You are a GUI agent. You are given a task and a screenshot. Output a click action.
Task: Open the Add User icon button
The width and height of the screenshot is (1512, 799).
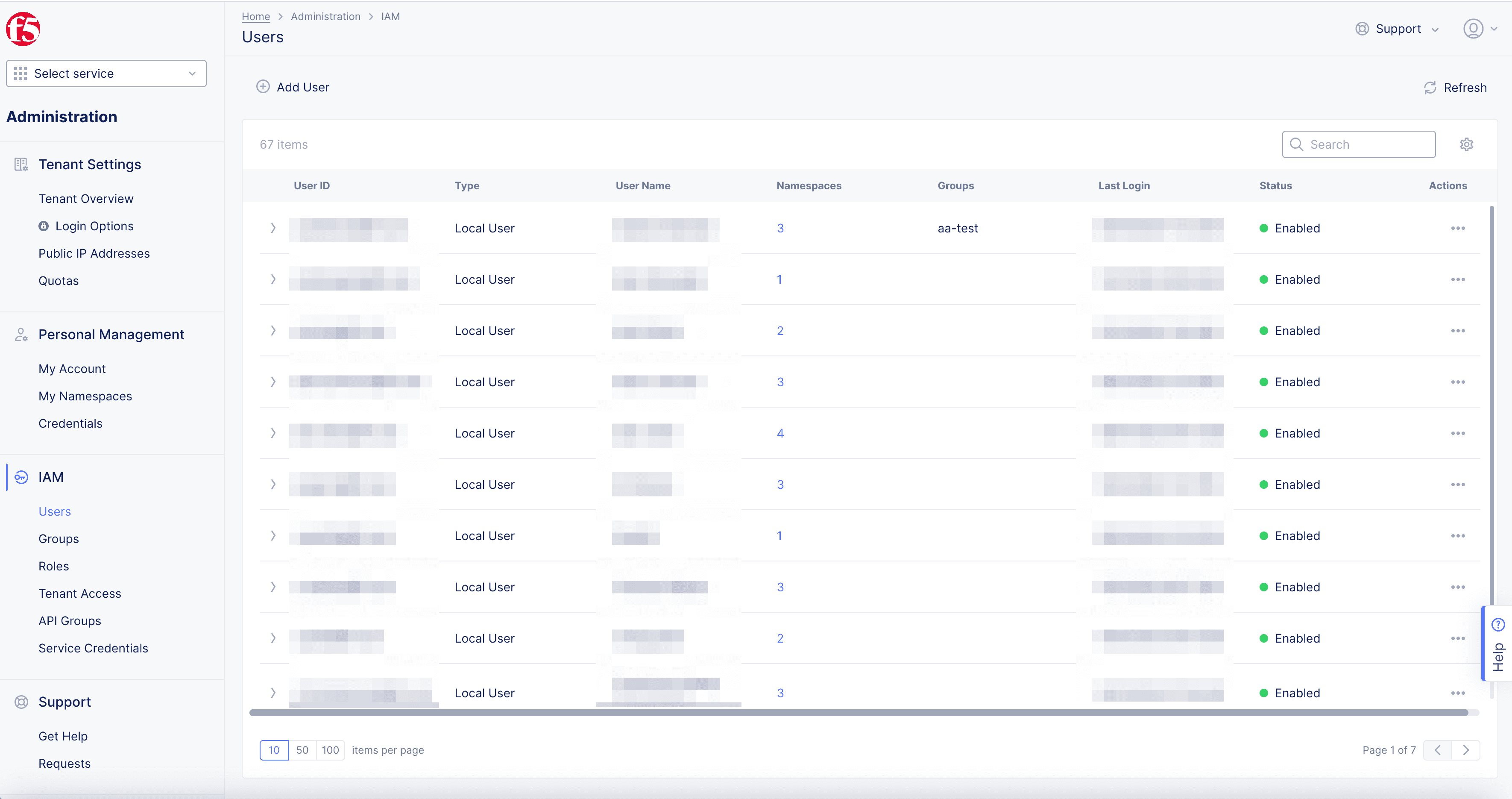[x=263, y=87]
